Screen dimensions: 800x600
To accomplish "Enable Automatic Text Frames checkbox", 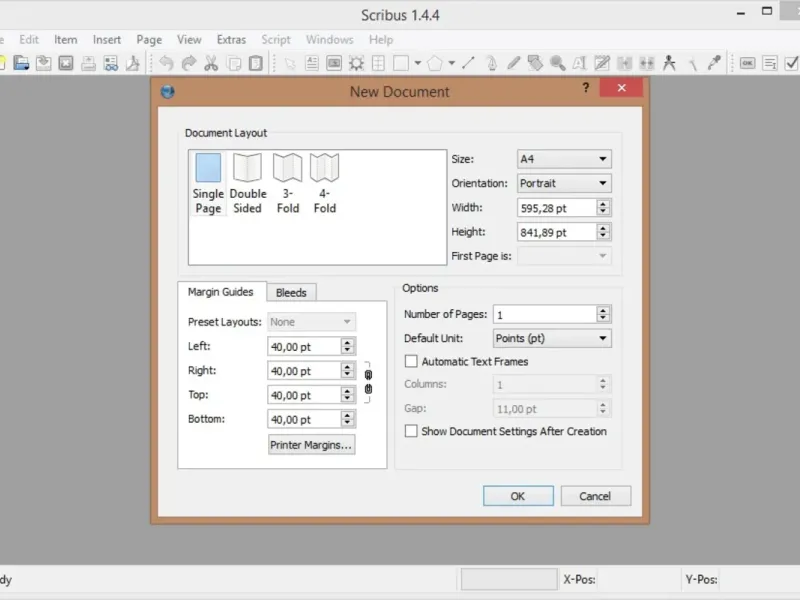I will coord(411,361).
